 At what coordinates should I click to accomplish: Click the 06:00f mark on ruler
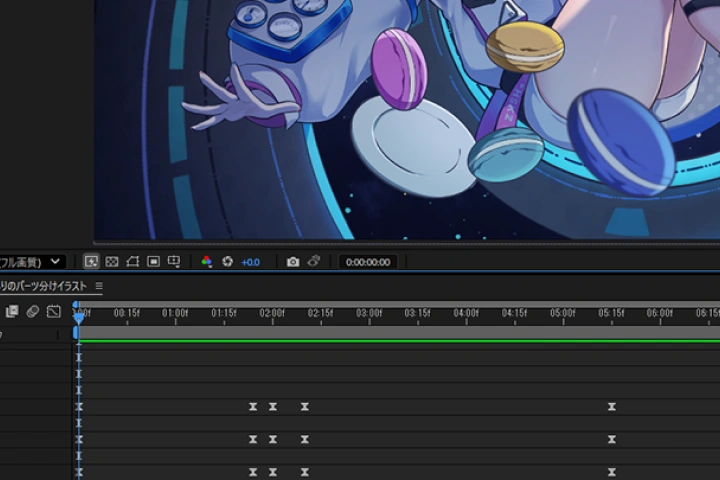click(x=660, y=313)
